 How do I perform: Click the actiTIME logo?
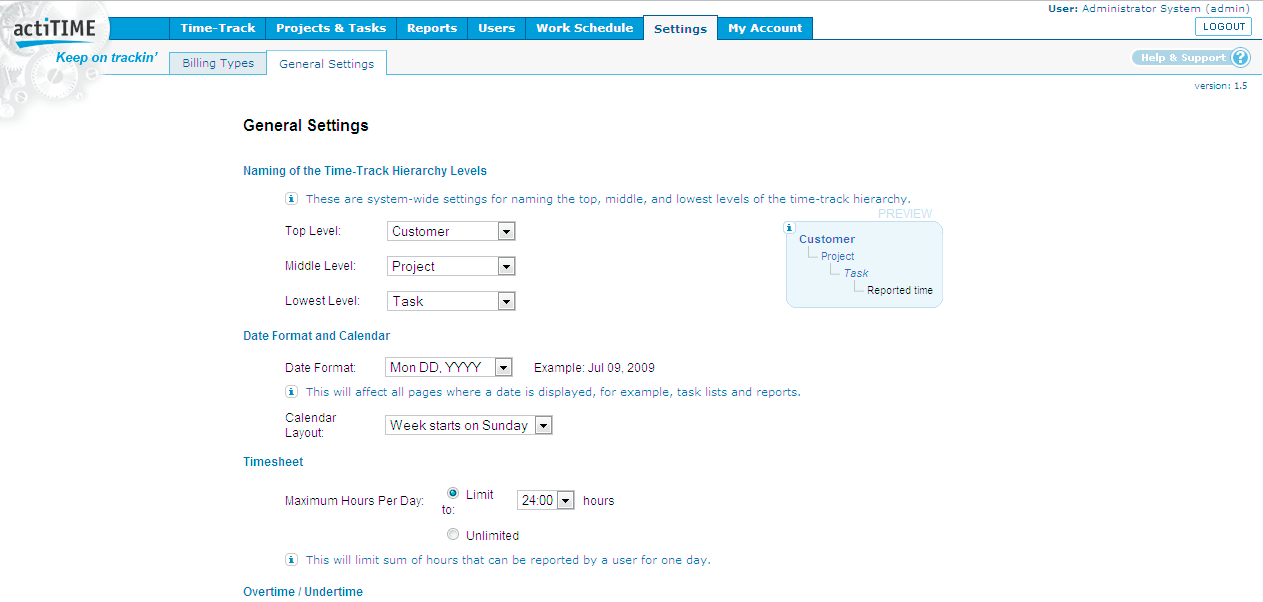point(55,29)
